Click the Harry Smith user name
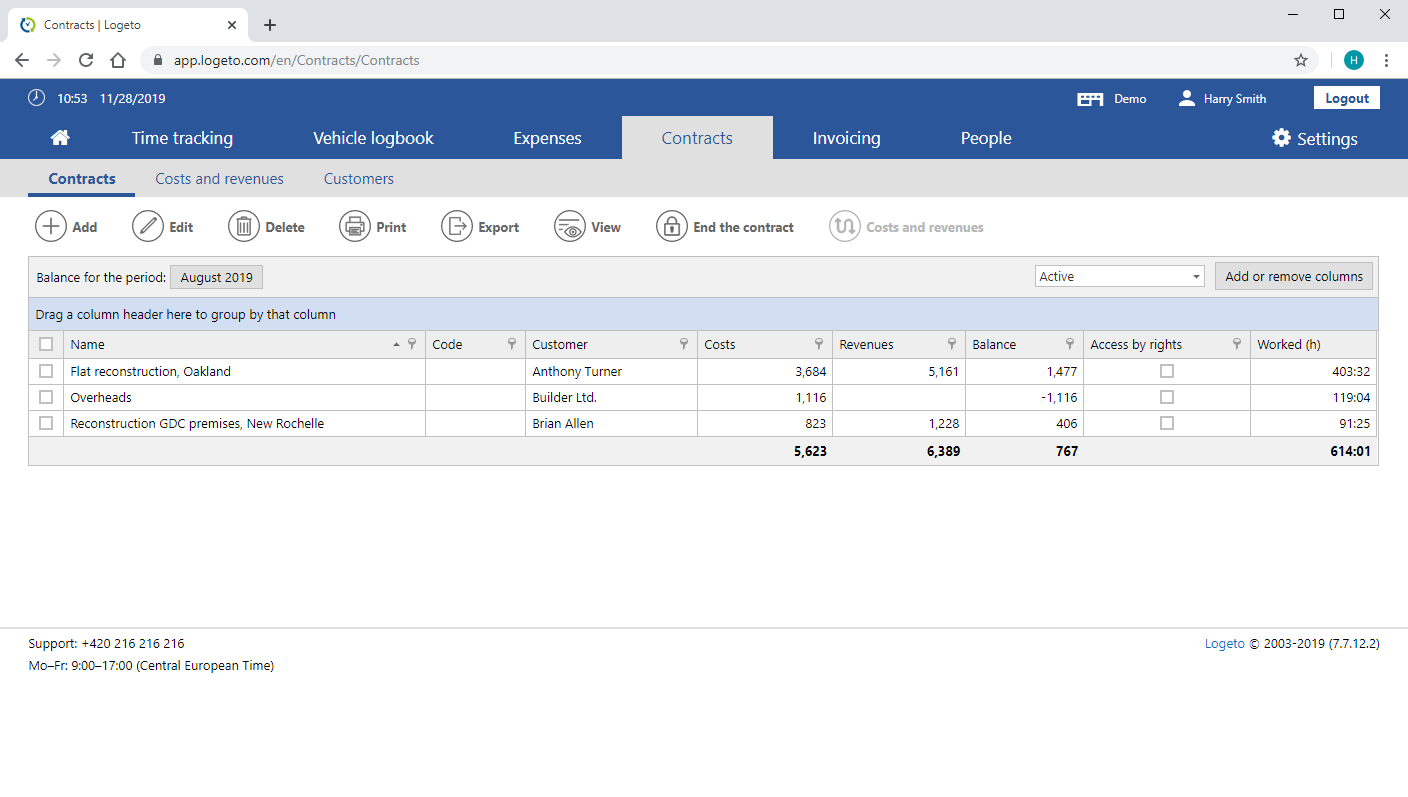The width and height of the screenshot is (1408, 797). point(1235,99)
